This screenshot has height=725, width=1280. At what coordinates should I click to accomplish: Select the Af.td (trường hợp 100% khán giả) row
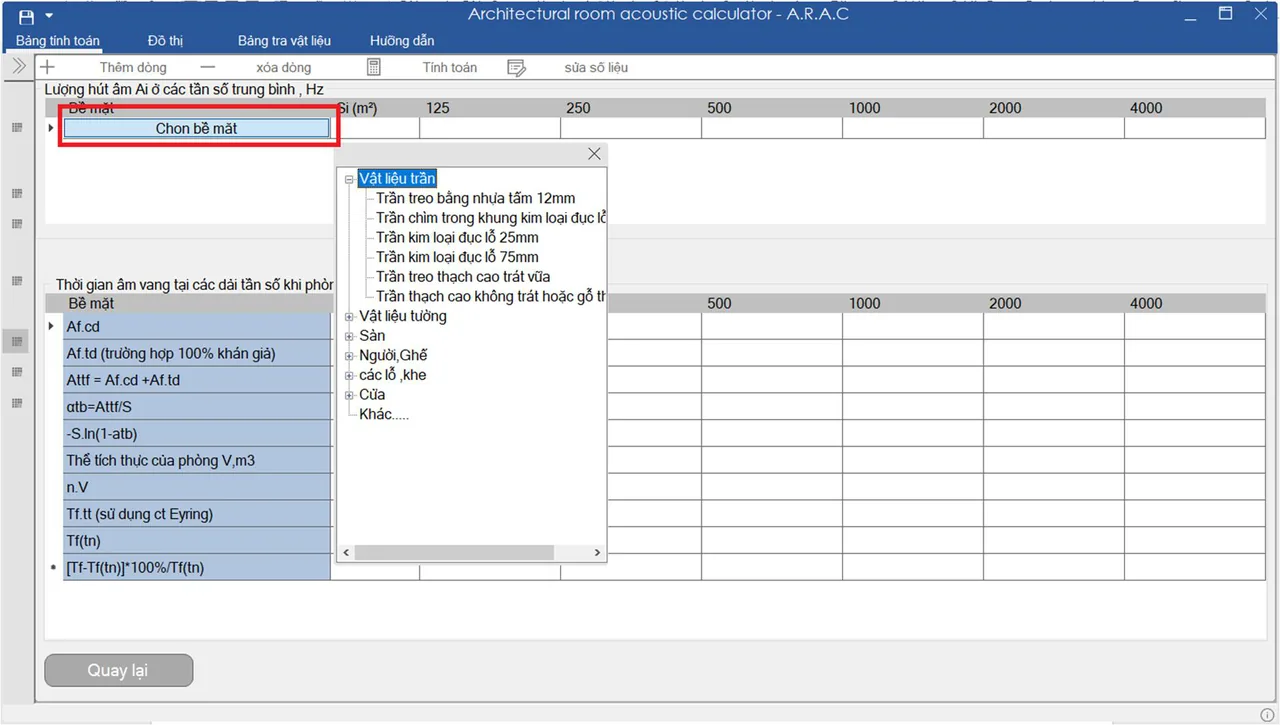[197, 354]
